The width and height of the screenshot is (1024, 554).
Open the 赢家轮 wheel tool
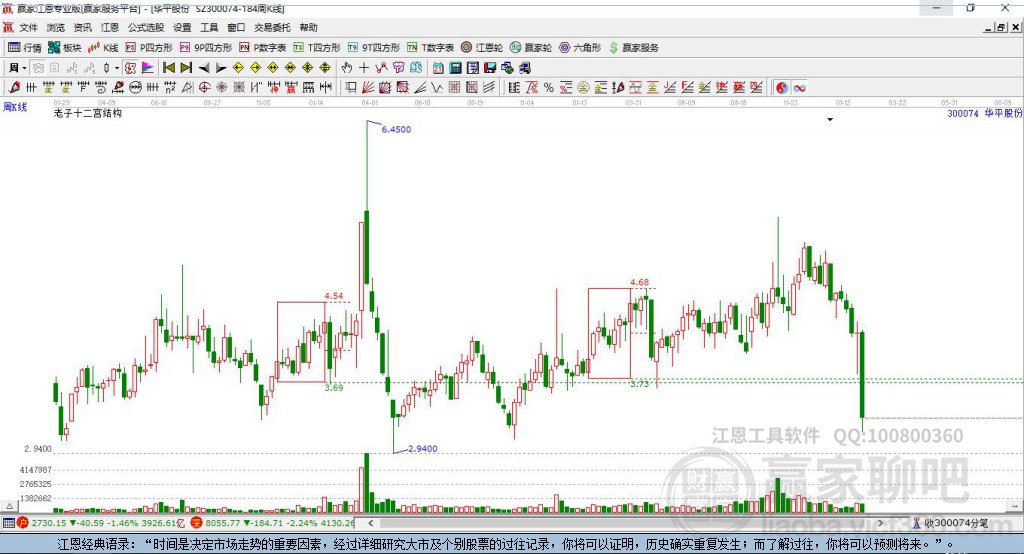point(531,48)
